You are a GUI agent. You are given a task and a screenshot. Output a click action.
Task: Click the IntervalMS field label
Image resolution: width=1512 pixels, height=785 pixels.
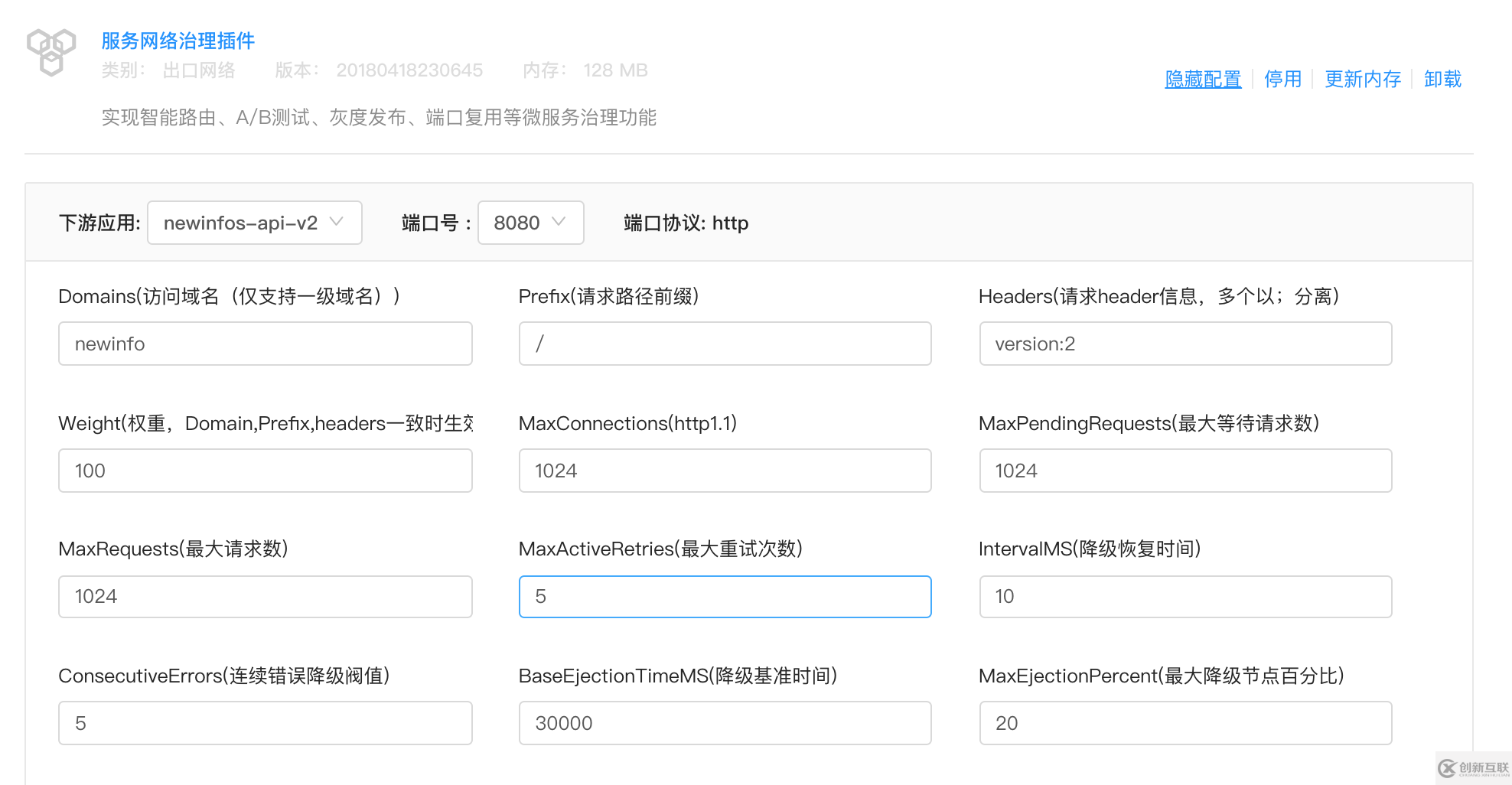tap(1090, 549)
